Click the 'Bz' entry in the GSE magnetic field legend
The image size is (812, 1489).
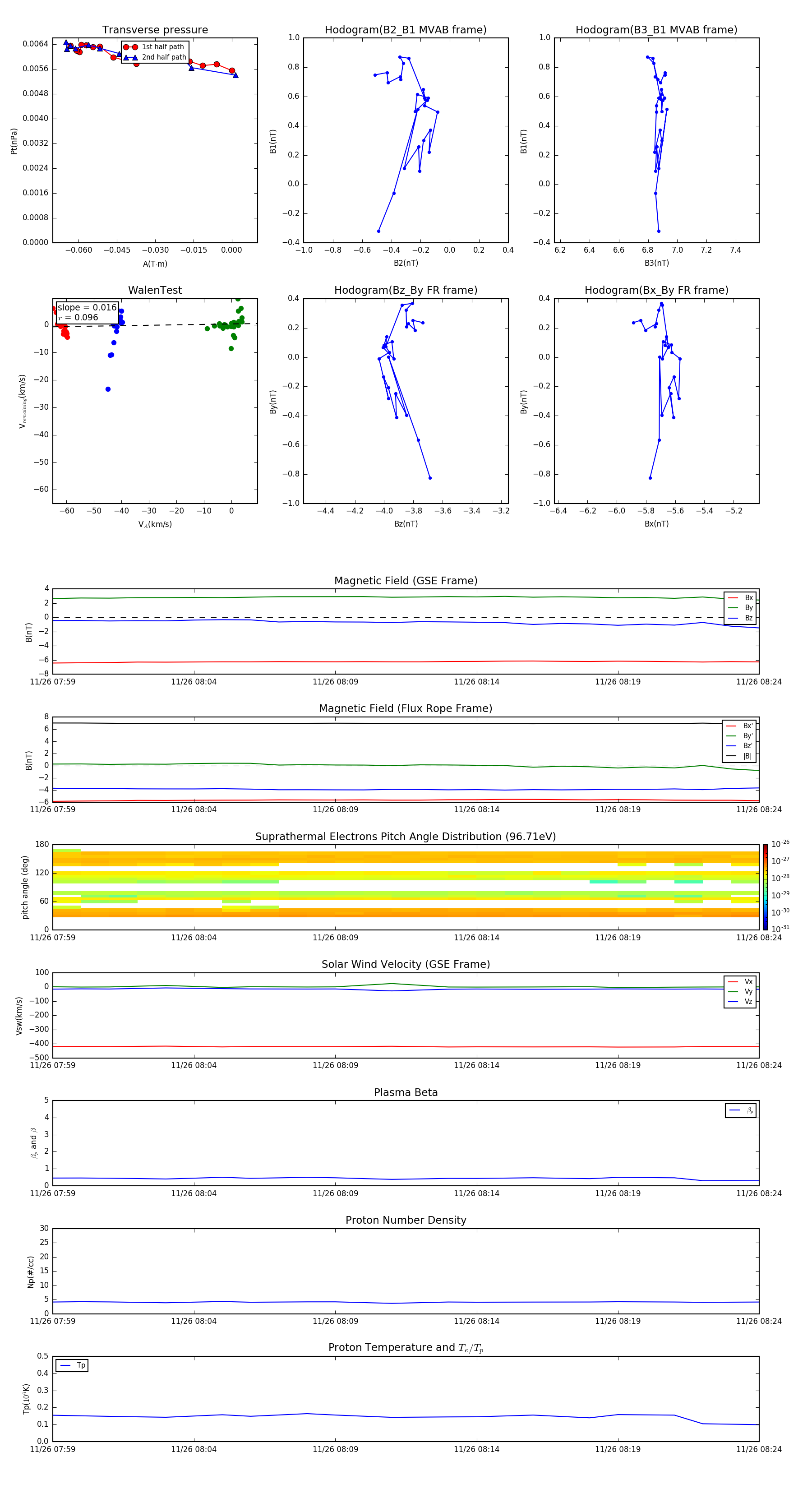[x=740, y=618]
